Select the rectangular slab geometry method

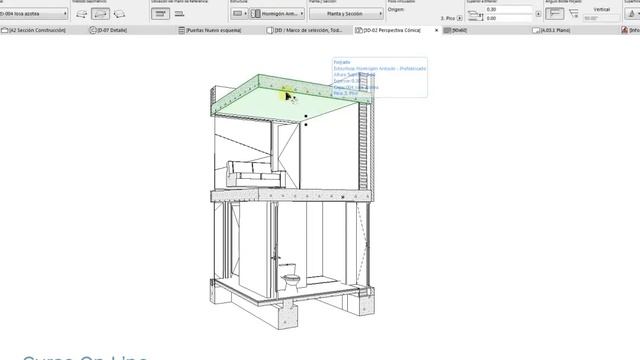[100, 14]
